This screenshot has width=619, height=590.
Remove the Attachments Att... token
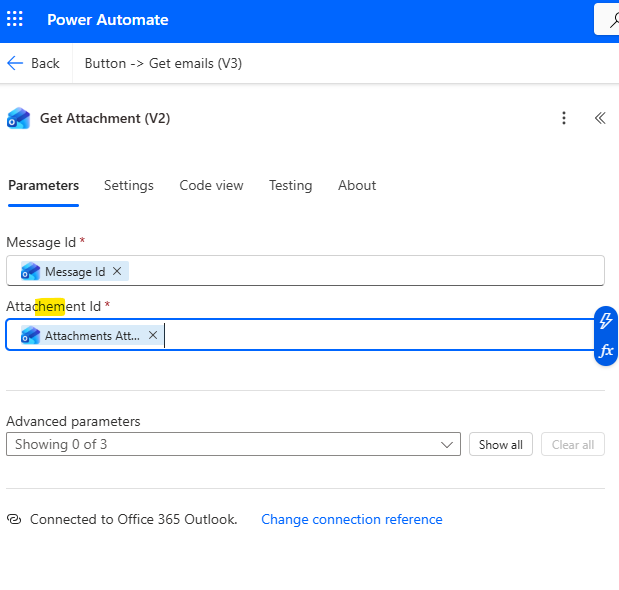[x=153, y=335]
